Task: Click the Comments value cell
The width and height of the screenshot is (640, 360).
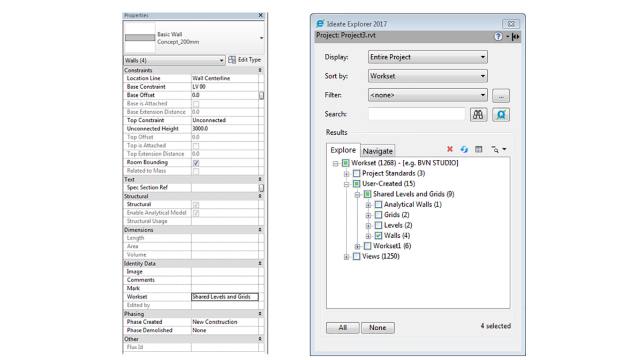Action: (x=225, y=280)
